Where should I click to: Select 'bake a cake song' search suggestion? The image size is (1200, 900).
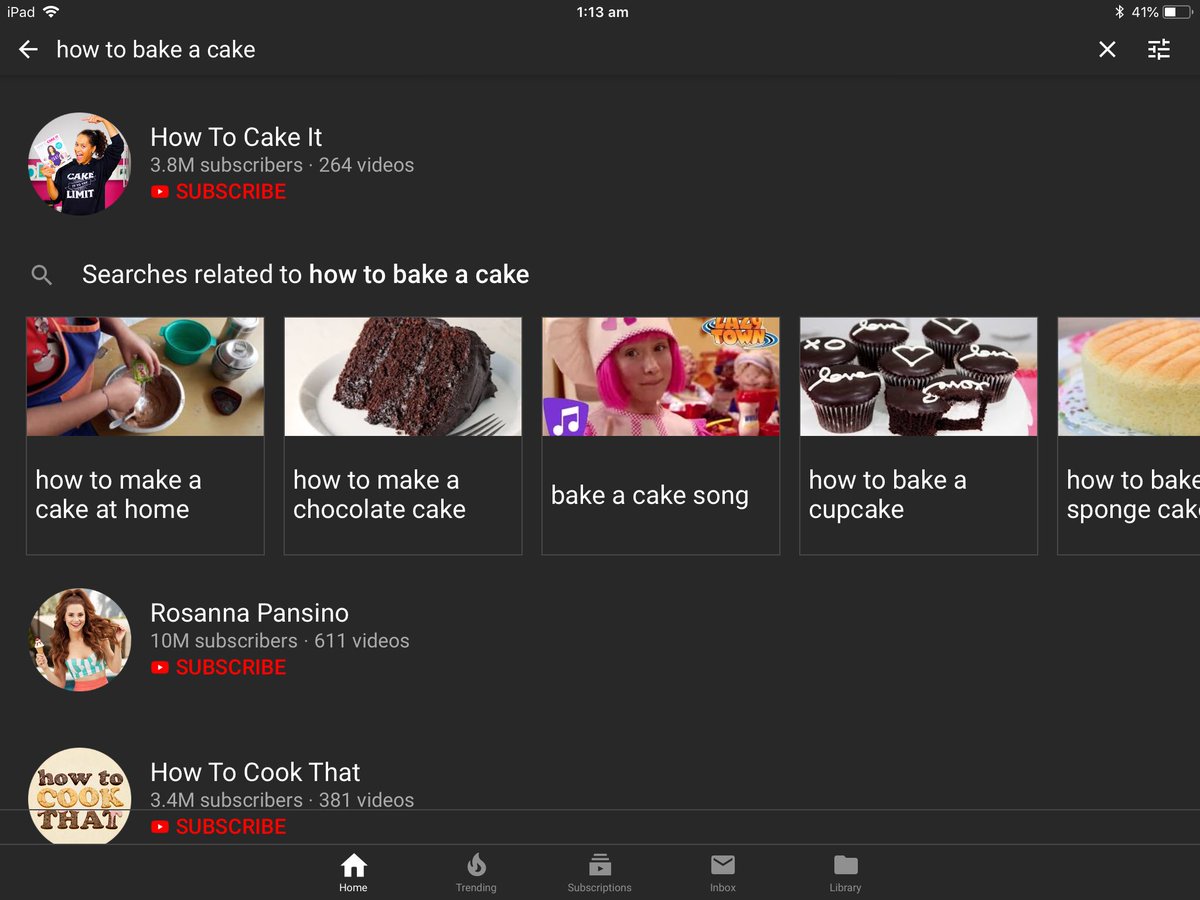click(x=650, y=495)
